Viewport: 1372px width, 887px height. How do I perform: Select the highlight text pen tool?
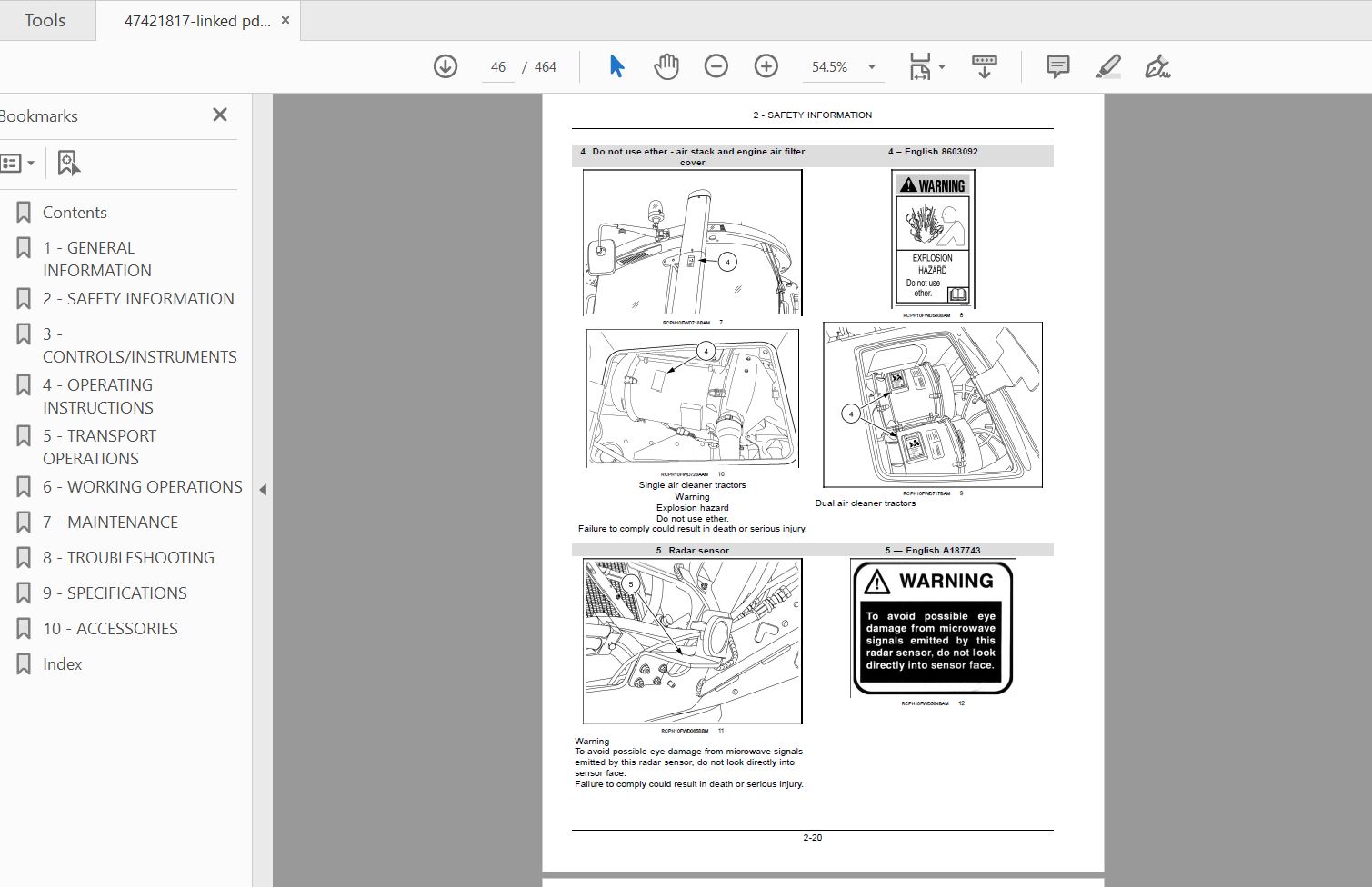point(1107,66)
